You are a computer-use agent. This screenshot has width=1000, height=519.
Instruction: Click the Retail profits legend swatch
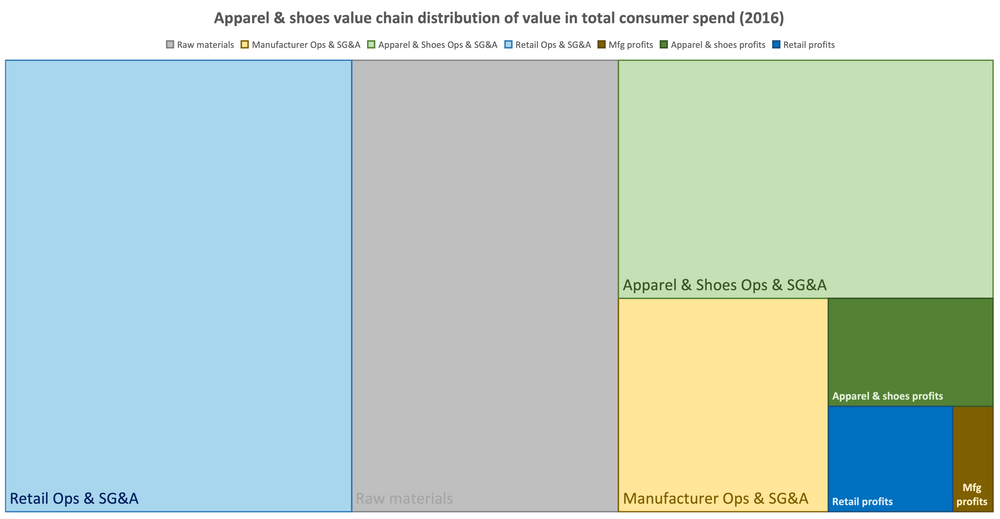[x=776, y=45]
